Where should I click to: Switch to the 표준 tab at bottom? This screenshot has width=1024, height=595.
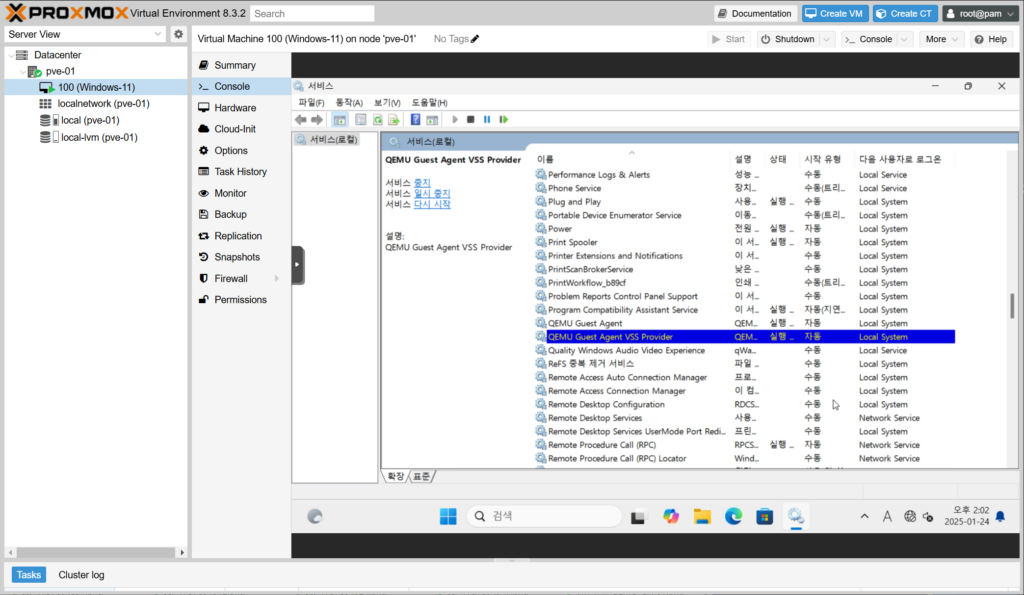click(x=422, y=476)
